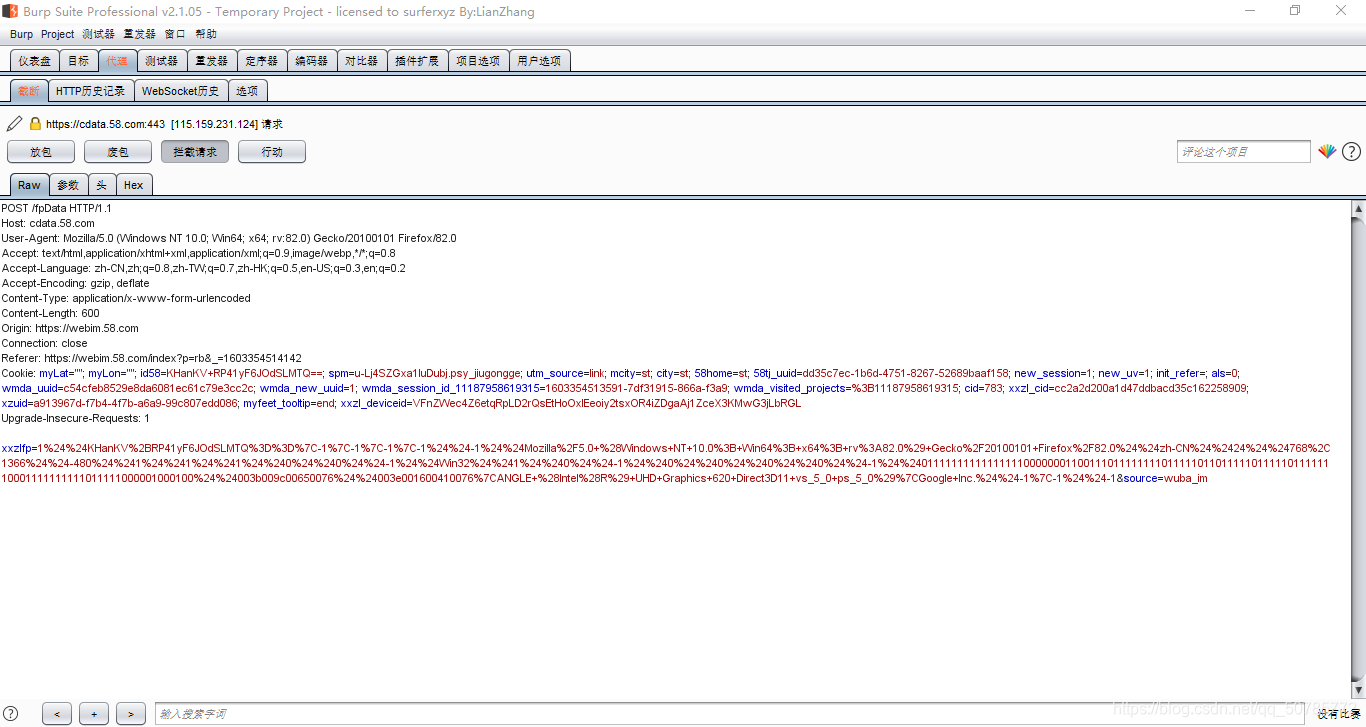Open the rainbow highlight color picker
This screenshot has height=727, width=1366.
1327,152
